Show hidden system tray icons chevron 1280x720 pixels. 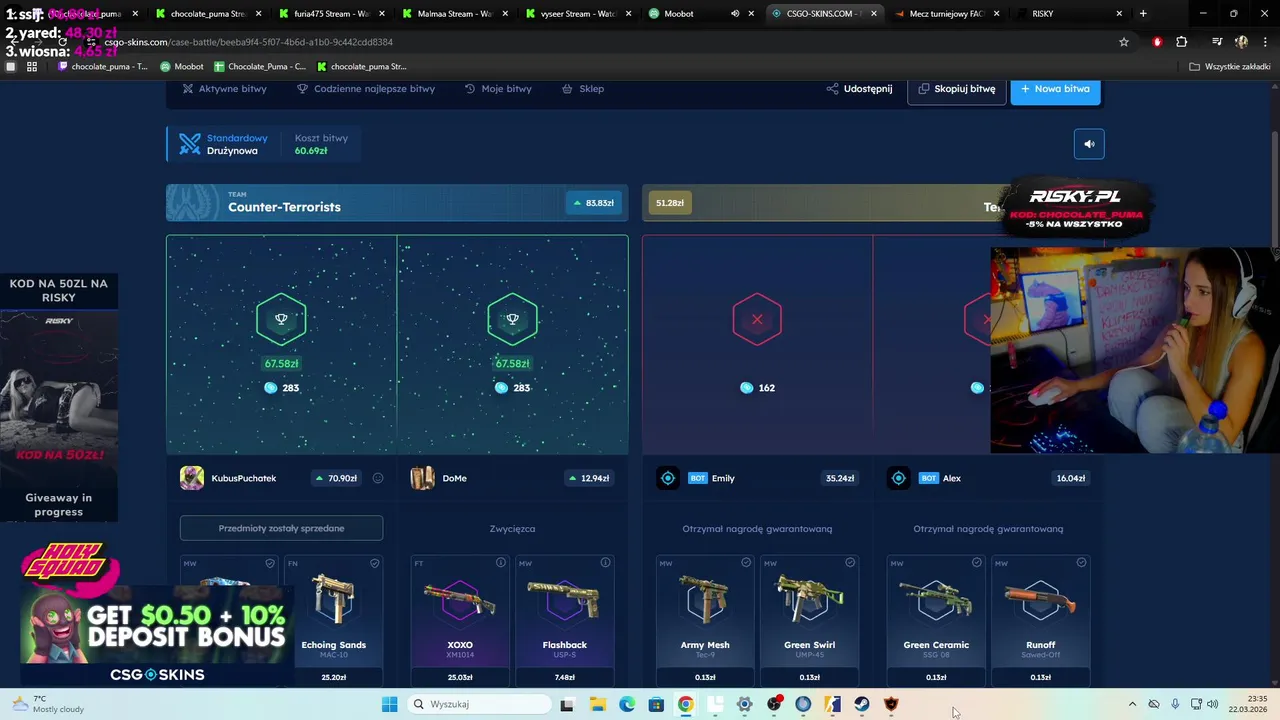click(1132, 704)
